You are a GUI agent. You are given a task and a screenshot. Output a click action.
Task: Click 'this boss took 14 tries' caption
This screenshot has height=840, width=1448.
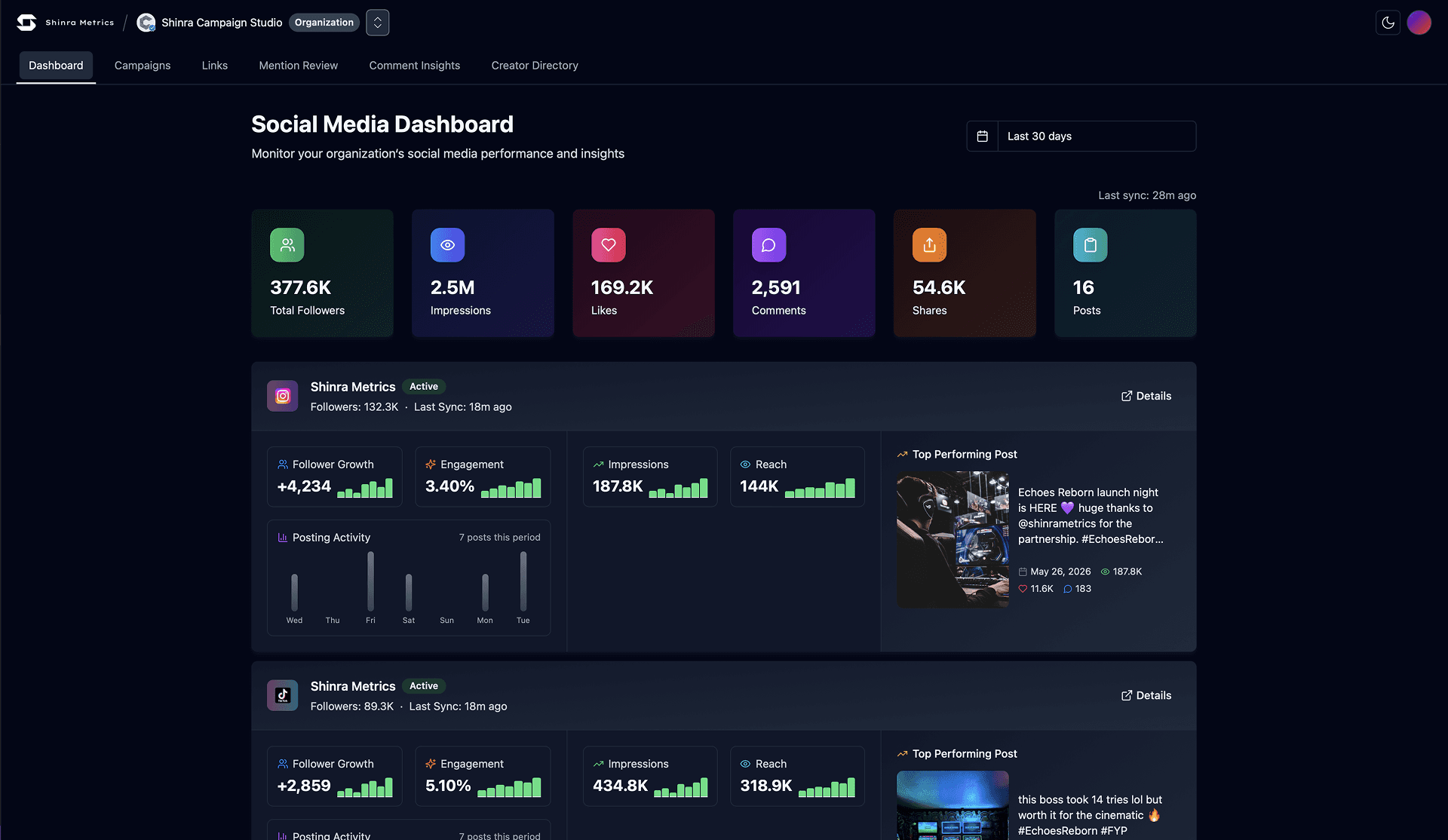click(1090, 815)
